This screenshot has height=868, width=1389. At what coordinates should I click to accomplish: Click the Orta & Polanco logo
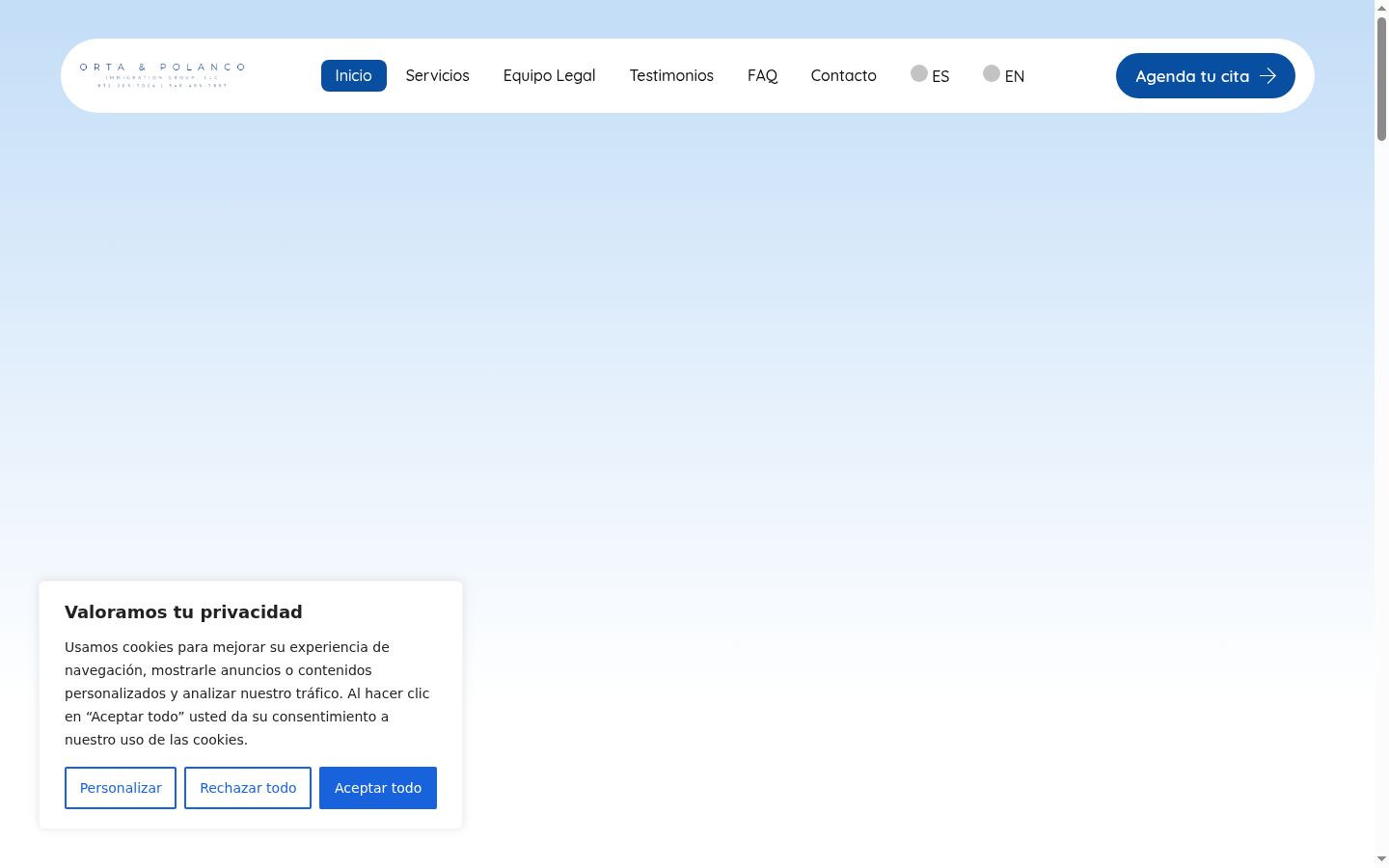pyautogui.click(x=162, y=75)
